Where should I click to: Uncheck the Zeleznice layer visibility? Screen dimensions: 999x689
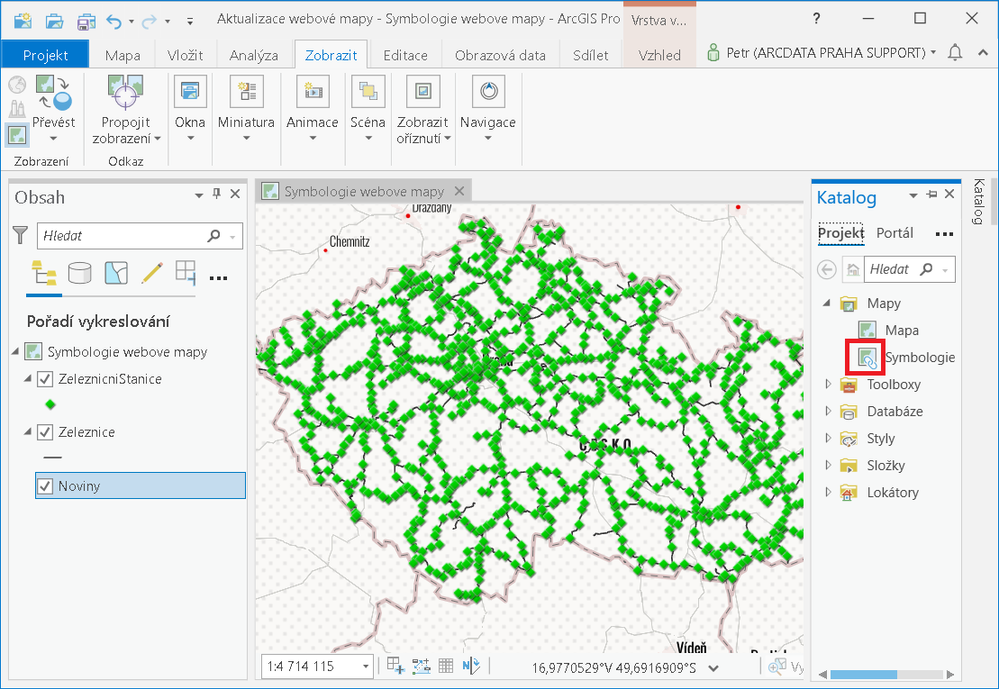pos(45,432)
